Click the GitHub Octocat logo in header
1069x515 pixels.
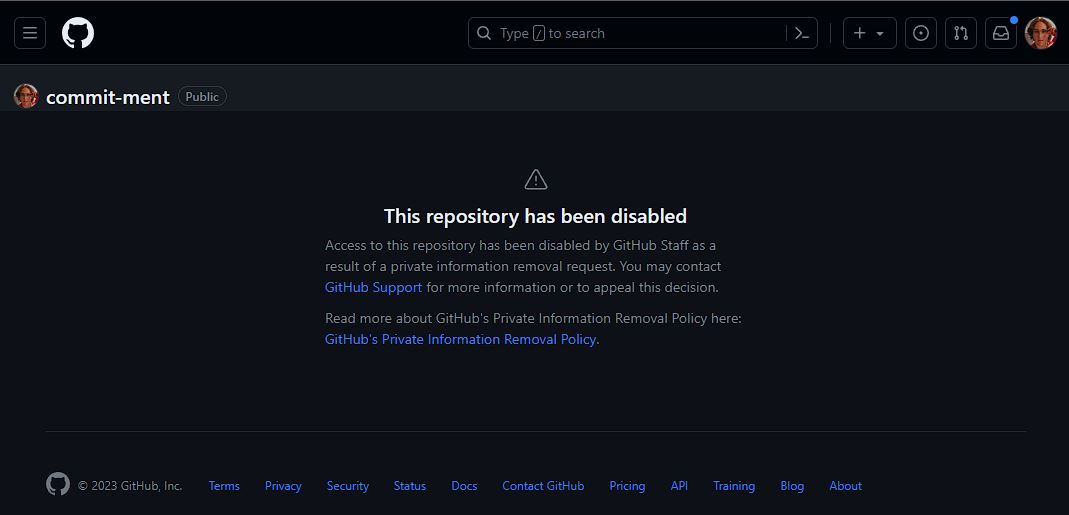pyautogui.click(x=78, y=33)
